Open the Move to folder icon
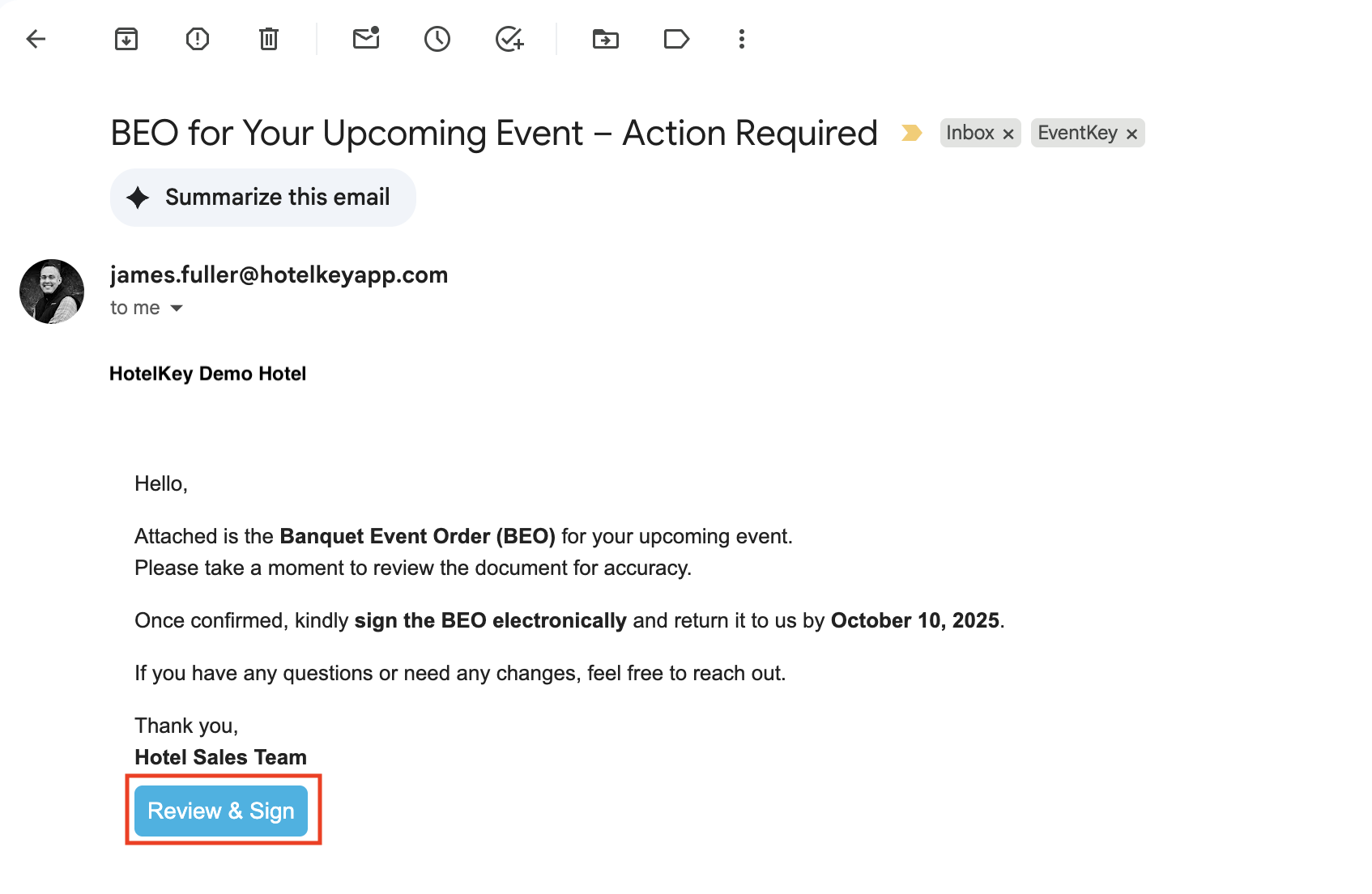This screenshot has width=1372, height=894. (x=605, y=39)
